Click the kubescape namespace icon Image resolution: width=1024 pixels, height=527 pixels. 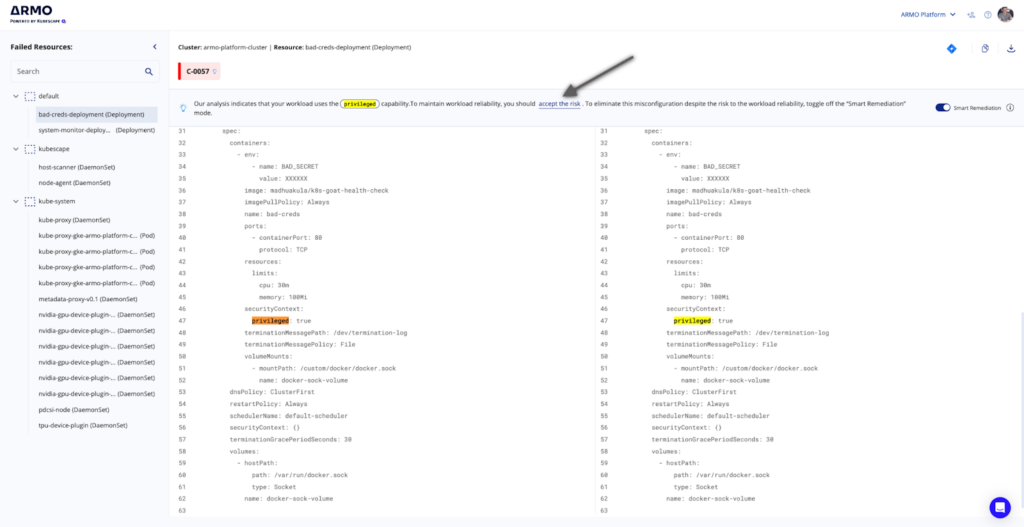point(30,149)
